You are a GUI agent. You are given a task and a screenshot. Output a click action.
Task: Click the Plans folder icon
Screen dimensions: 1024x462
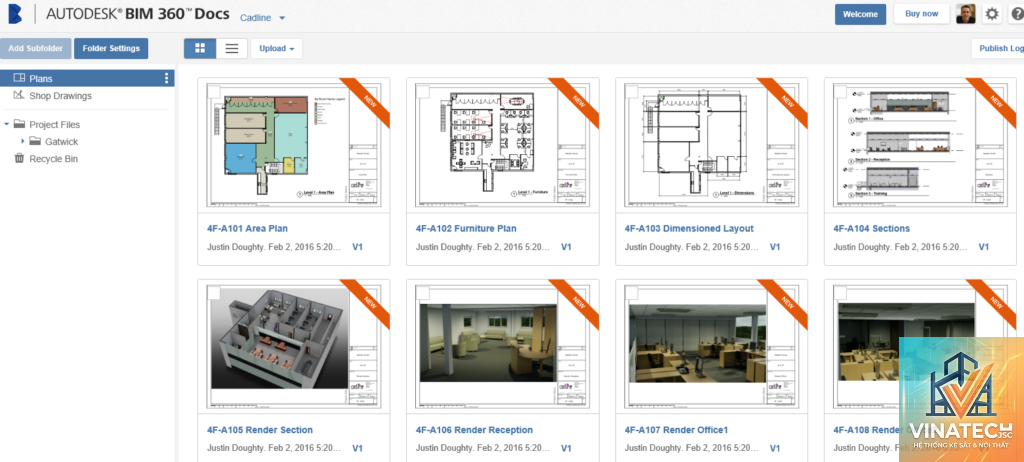[x=20, y=78]
